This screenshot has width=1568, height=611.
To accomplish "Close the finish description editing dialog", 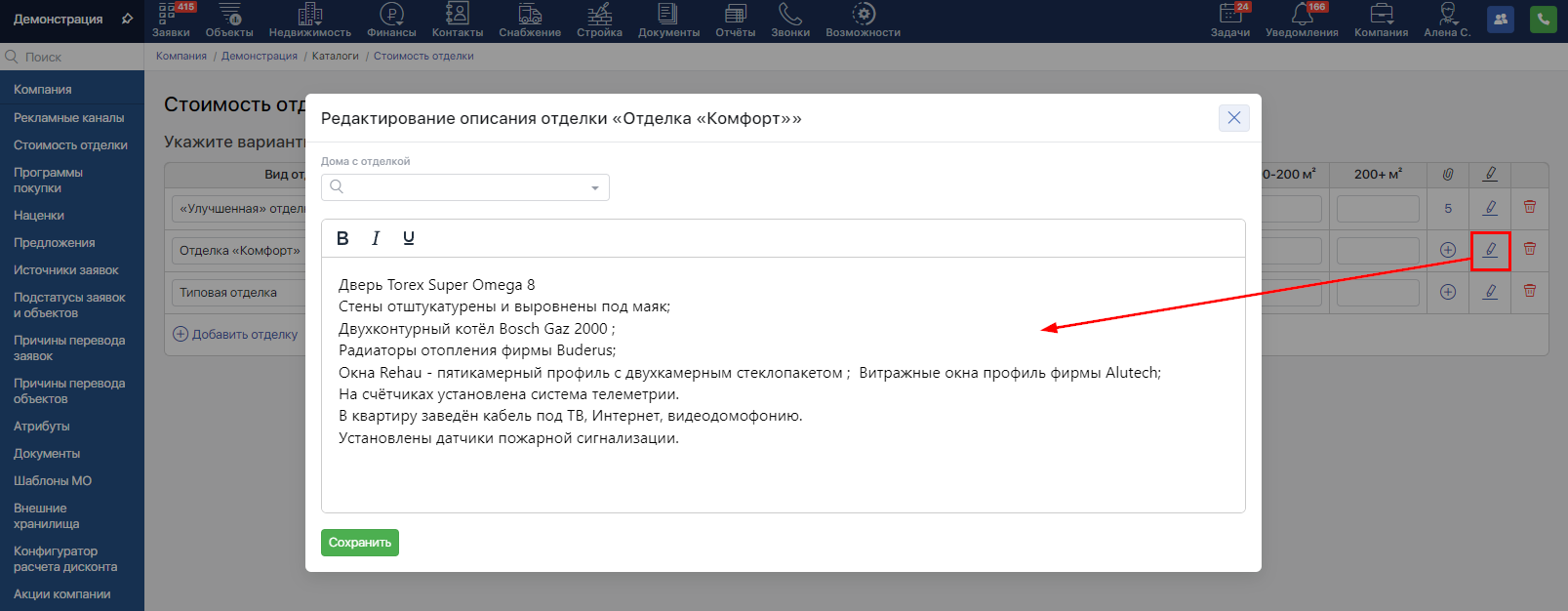I will click(x=1233, y=118).
